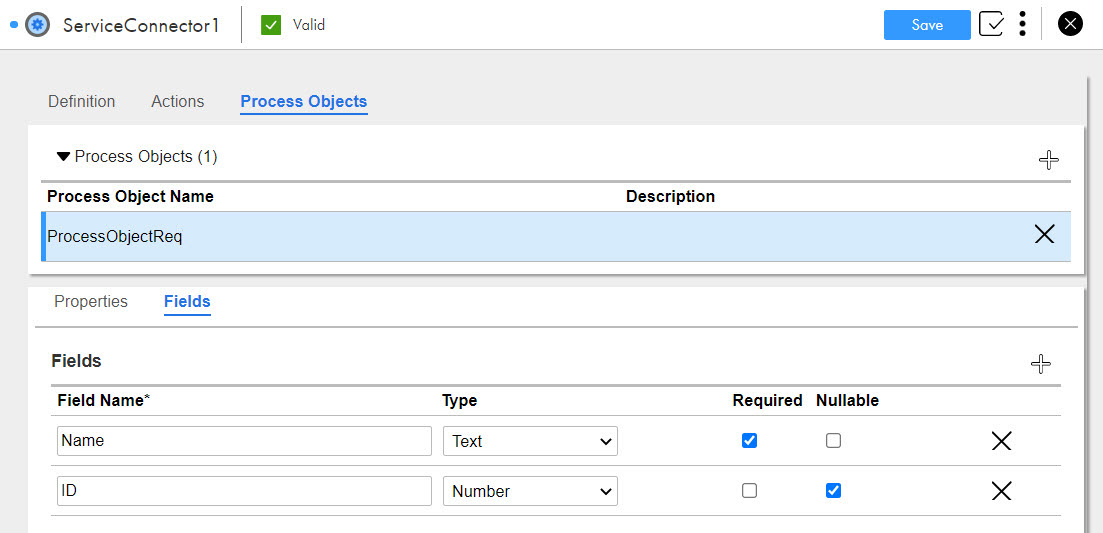The image size is (1103, 533).
Task: Click the Field Name column header
Action: coord(104,401)
